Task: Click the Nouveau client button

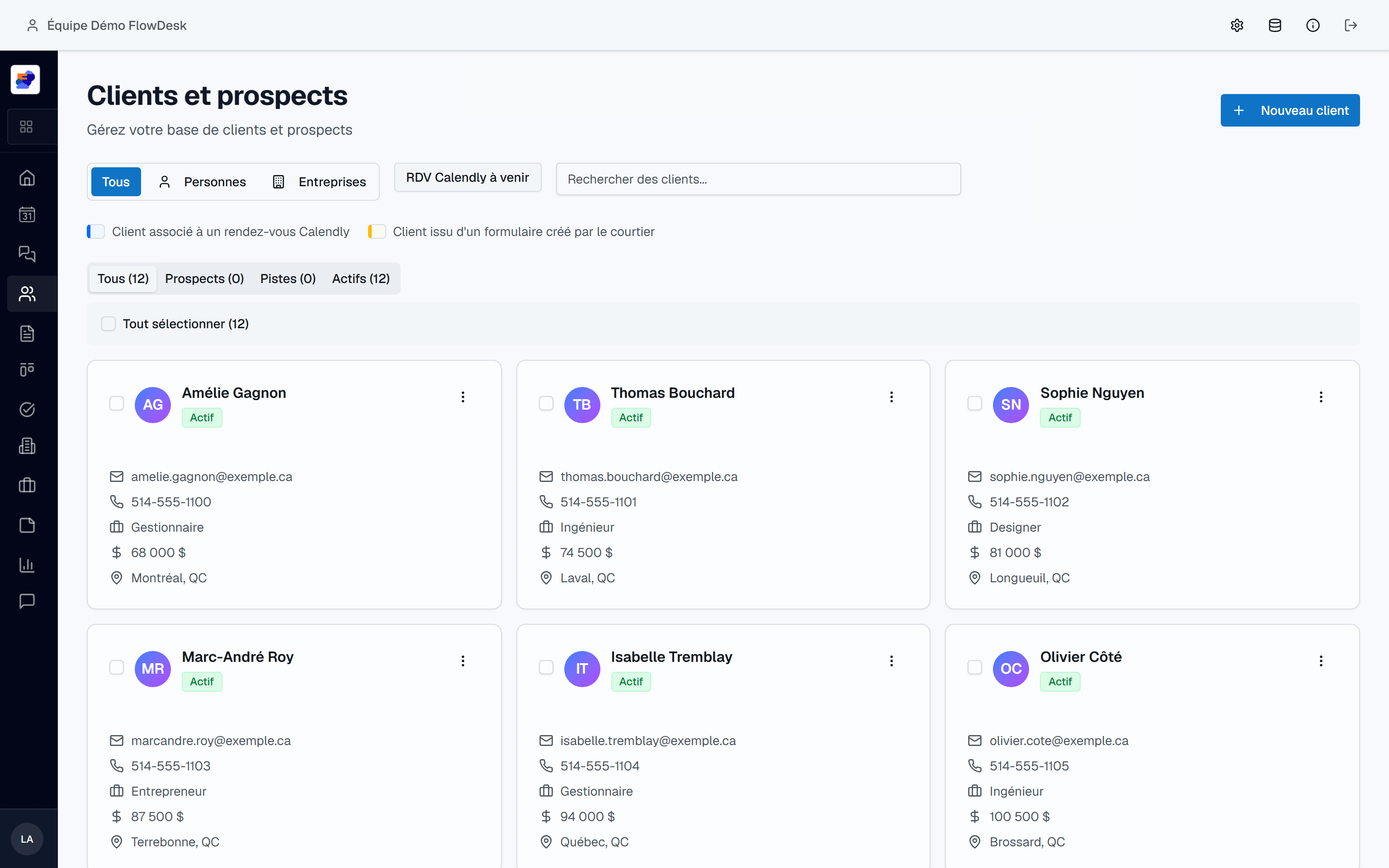Action: 1290,110
